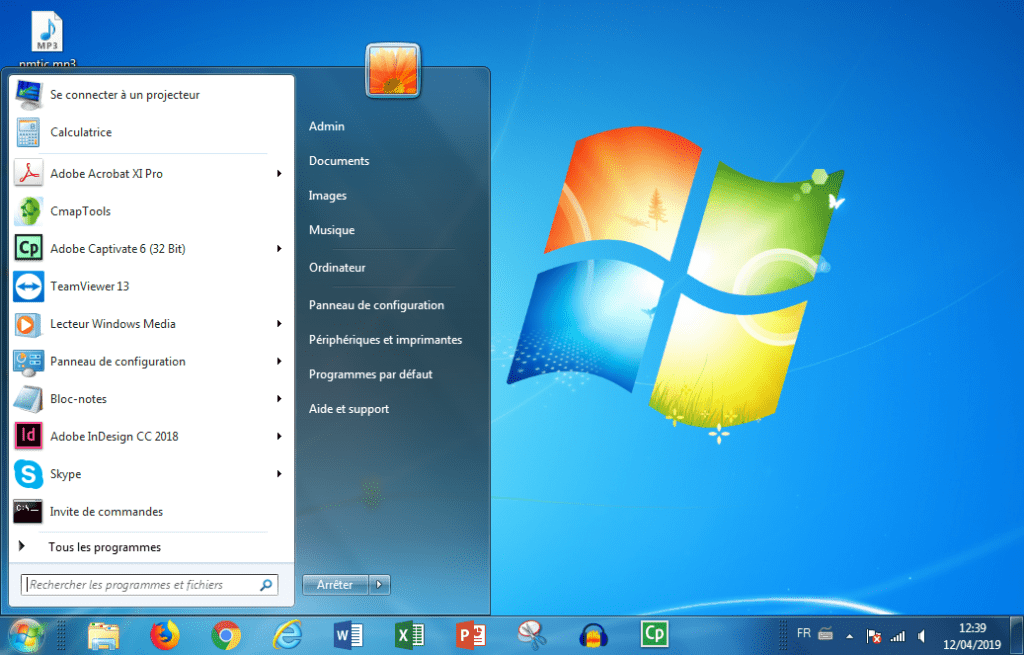
Task: Open Ordinateur from the right pane
Action: point(337,268)
